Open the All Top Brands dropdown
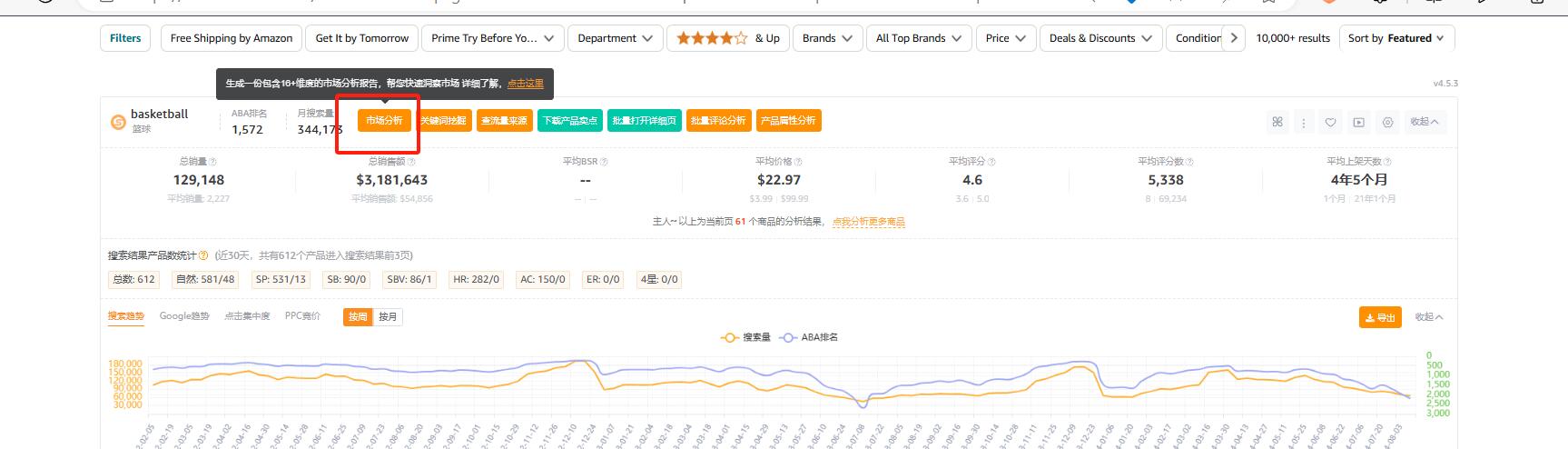Screen dimensions: 1568x449 [x=919, y=38]
